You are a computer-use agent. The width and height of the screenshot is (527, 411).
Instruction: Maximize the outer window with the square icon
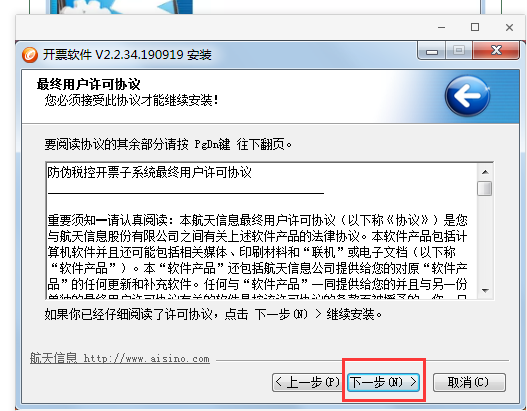coord(475,27)
